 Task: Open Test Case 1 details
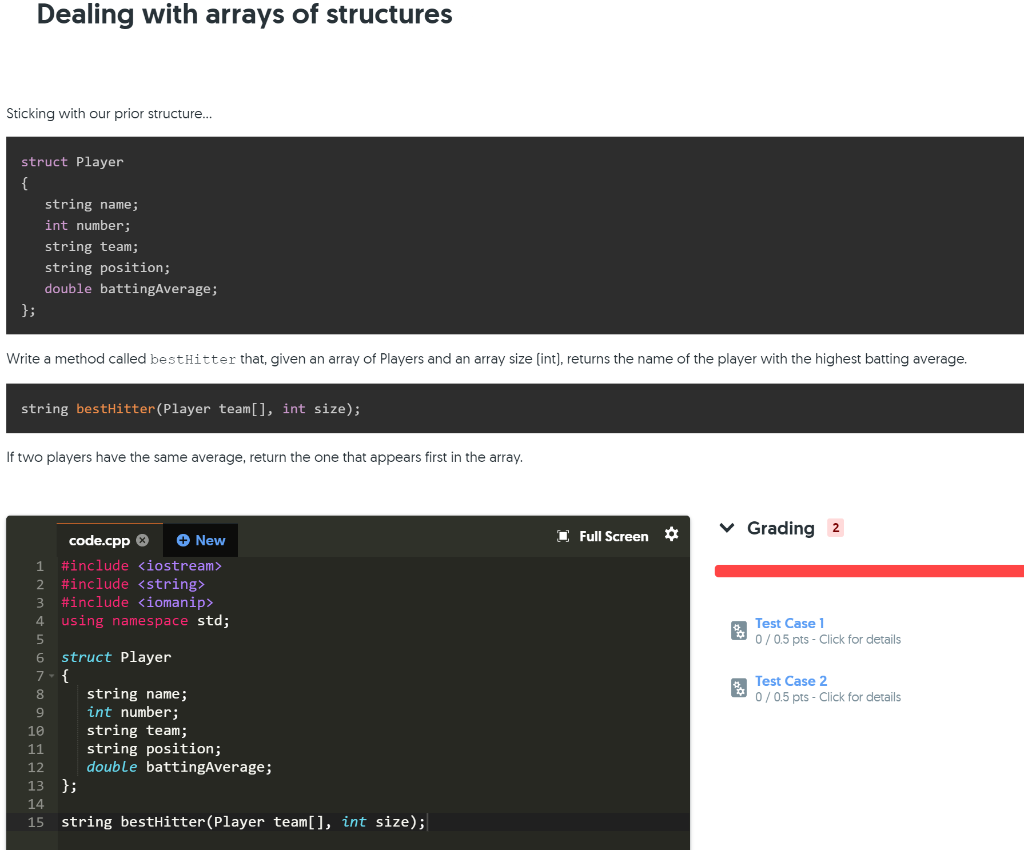pos(790,623)
